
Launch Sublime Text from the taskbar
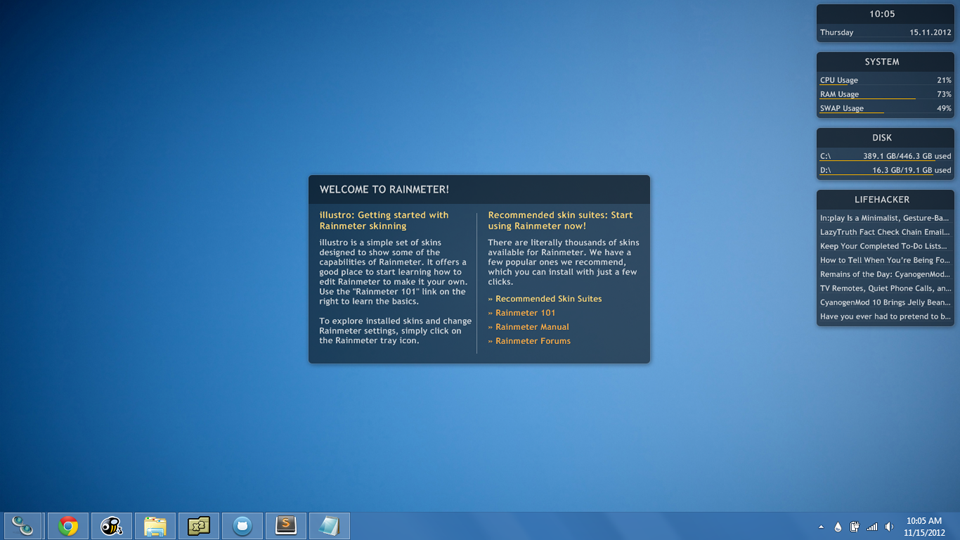click(x=286, y=526)
